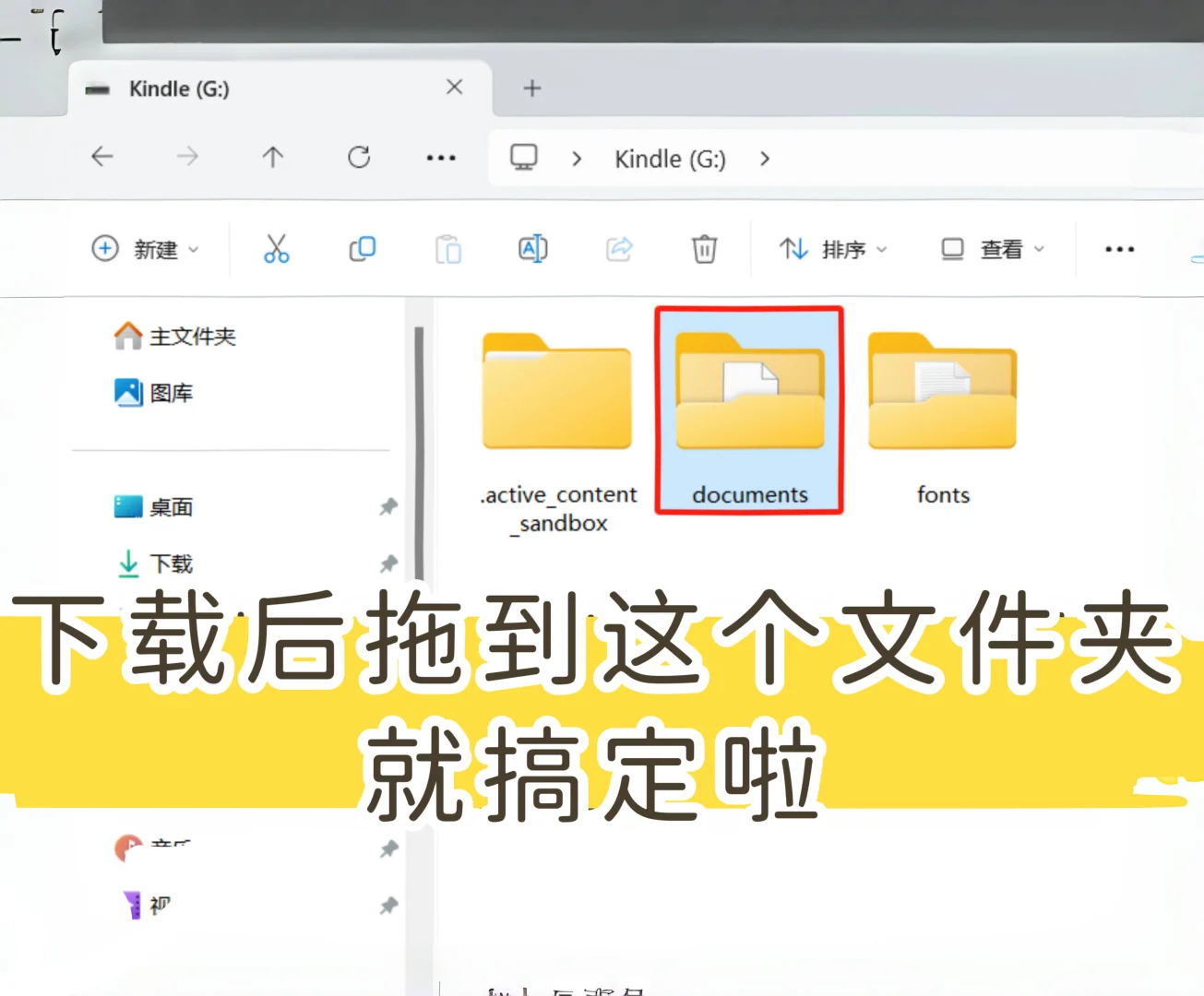Expand the chevron after the monitor icon
Screen dimensions: 1204x996
click(577, 159)
